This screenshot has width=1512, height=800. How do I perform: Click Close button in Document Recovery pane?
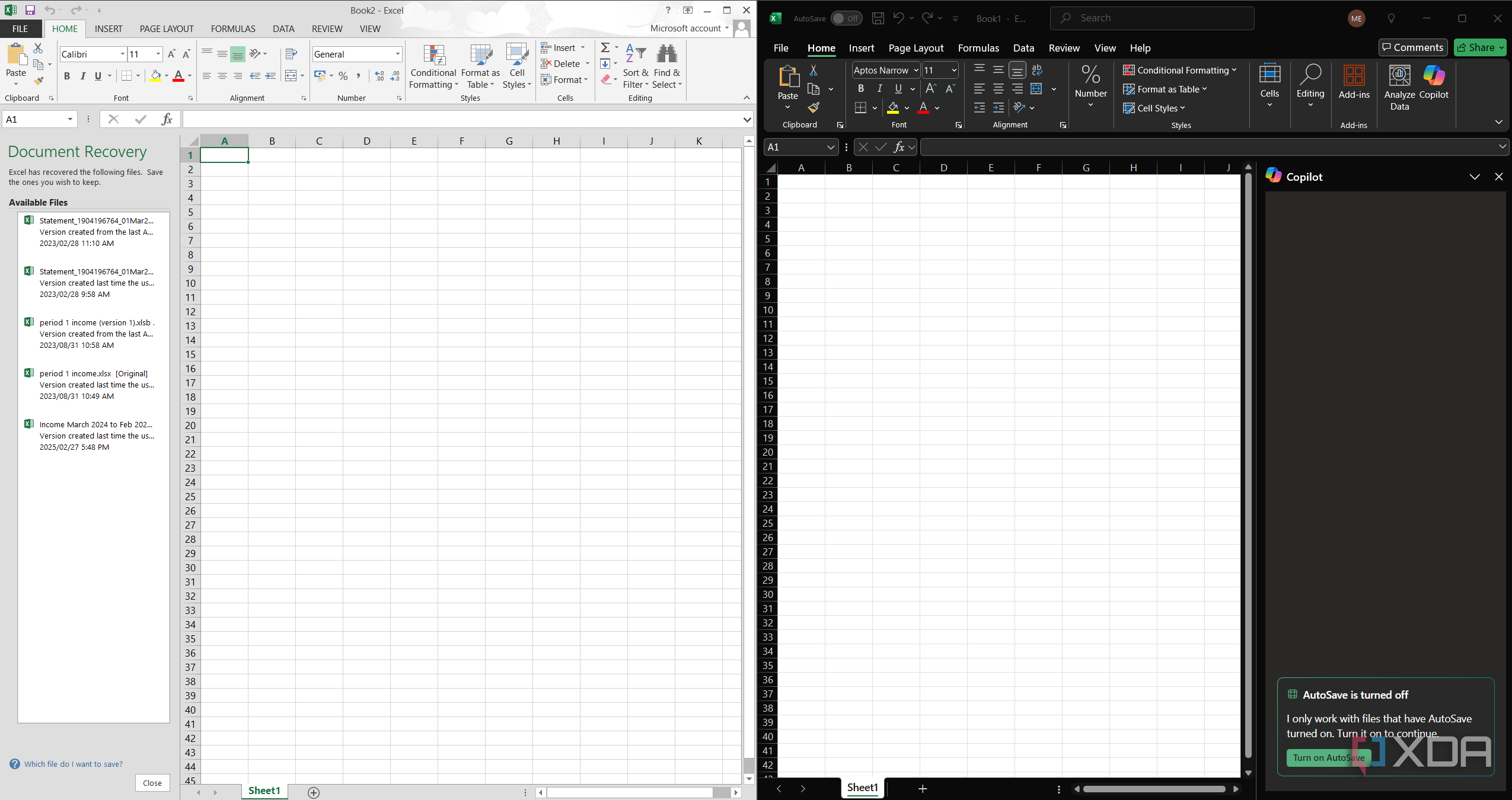pos(152,783)
